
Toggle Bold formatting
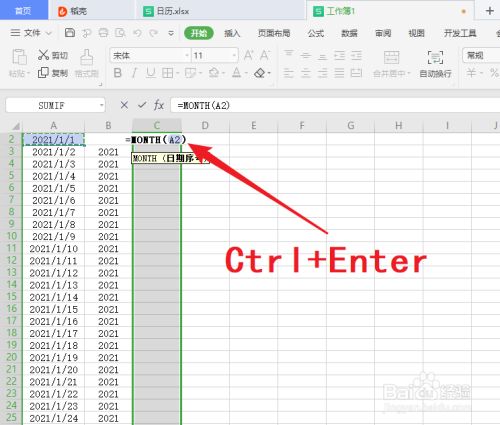(117, 73)
